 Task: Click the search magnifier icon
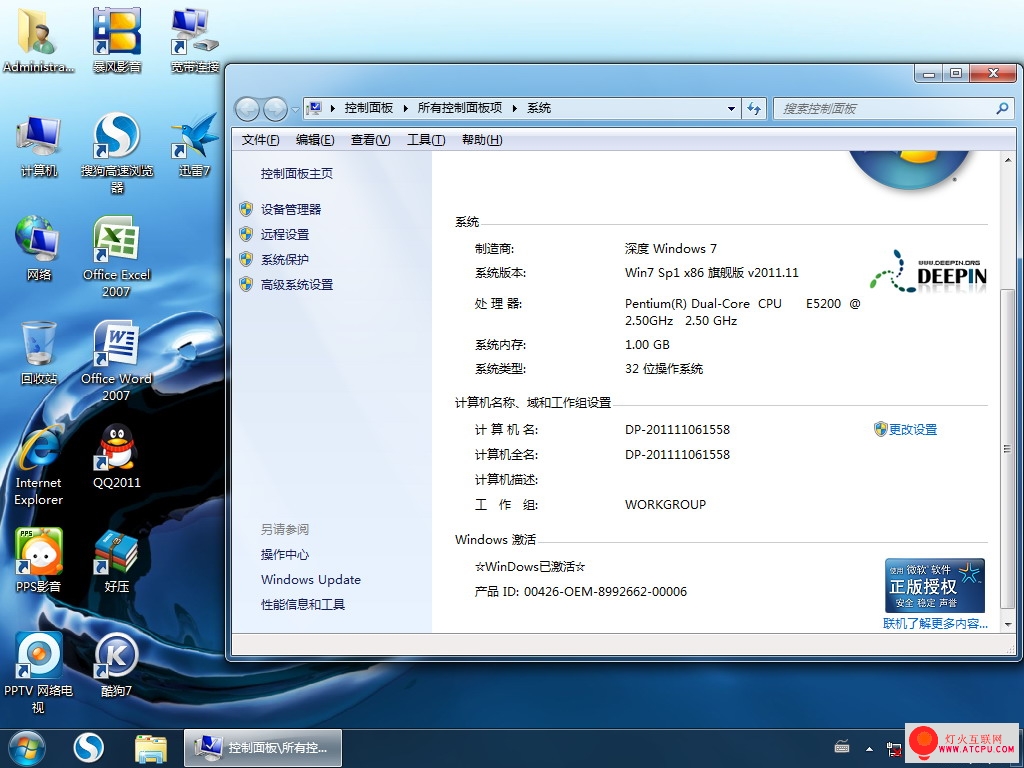[1002, 108]
